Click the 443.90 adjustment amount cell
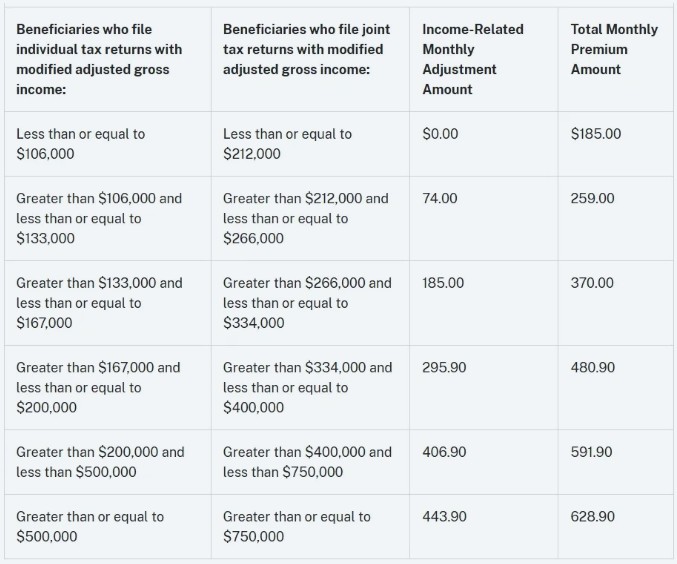Image resolution: width=677 pixels, height=564 pixels. 444,516
